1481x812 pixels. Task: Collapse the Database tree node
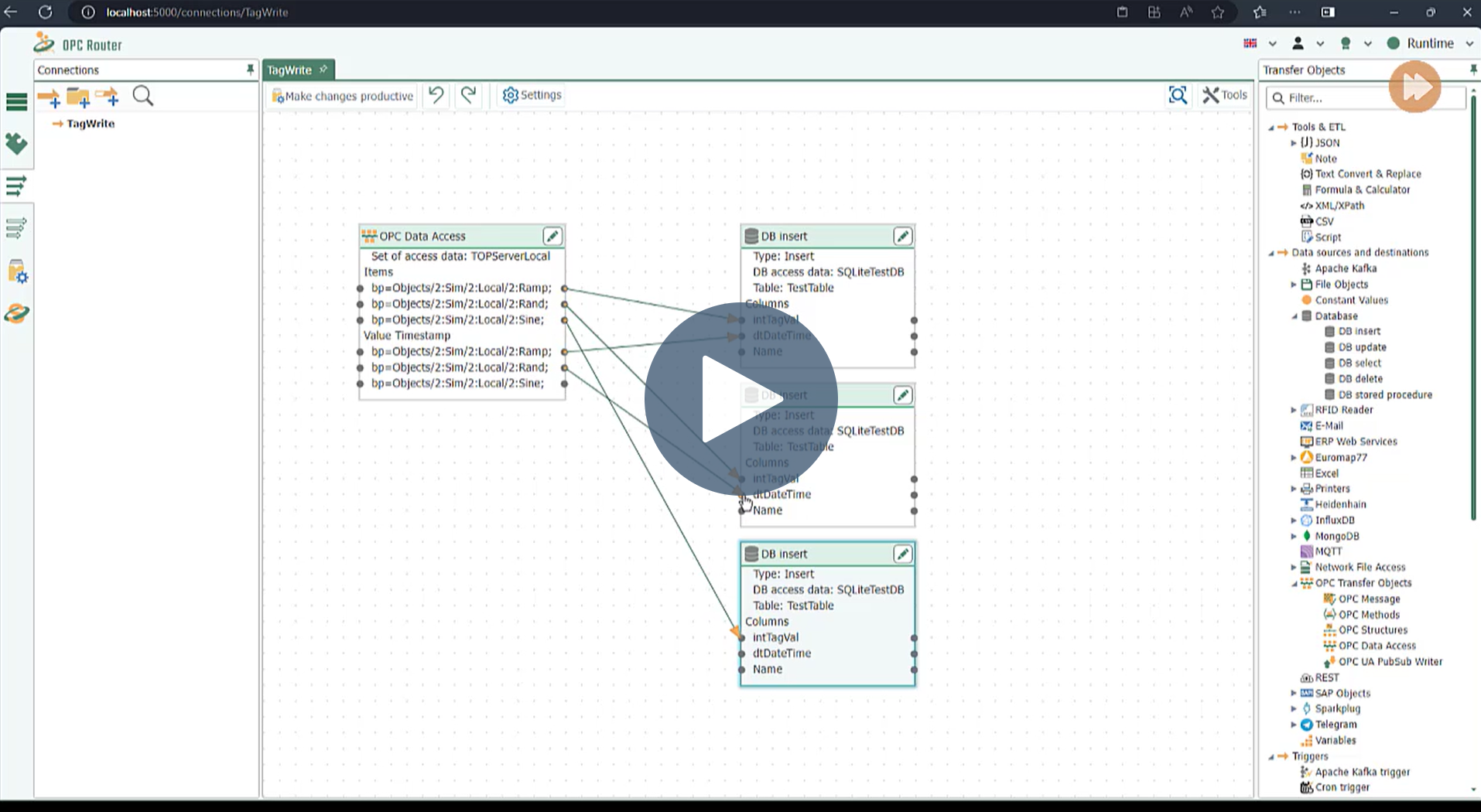tap(1294, 316)
